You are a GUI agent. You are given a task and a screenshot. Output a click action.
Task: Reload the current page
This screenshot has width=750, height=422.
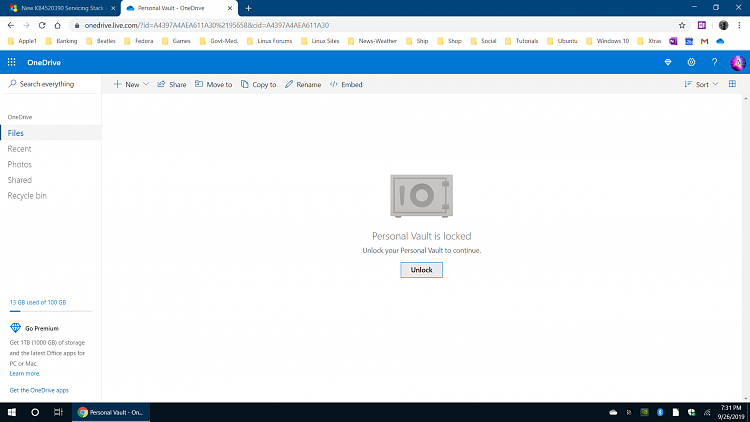pyautogui.click(x=42, y=25)
